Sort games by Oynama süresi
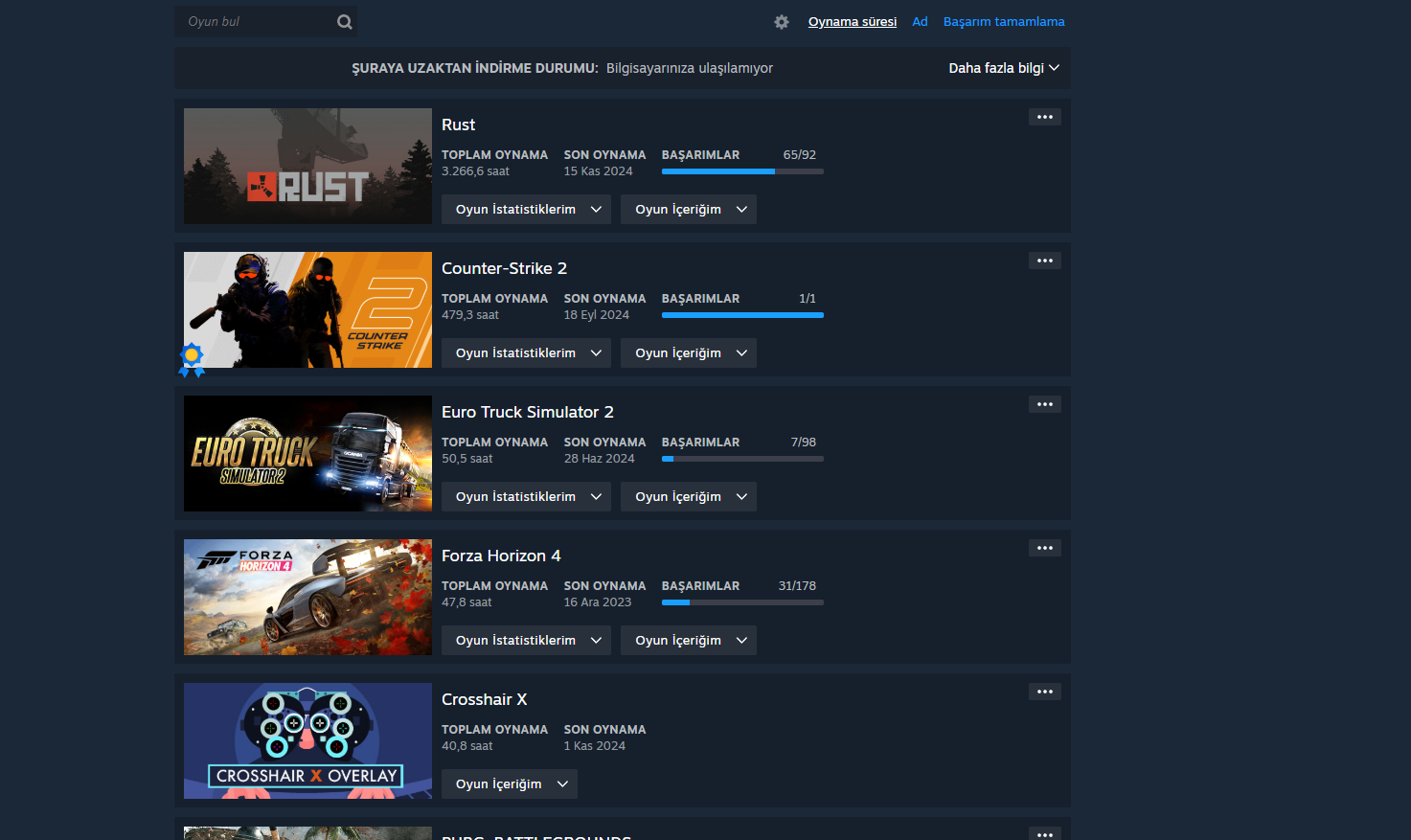Image resolution: width=1411 pixels, height=840 pixels. click(853, 22)
